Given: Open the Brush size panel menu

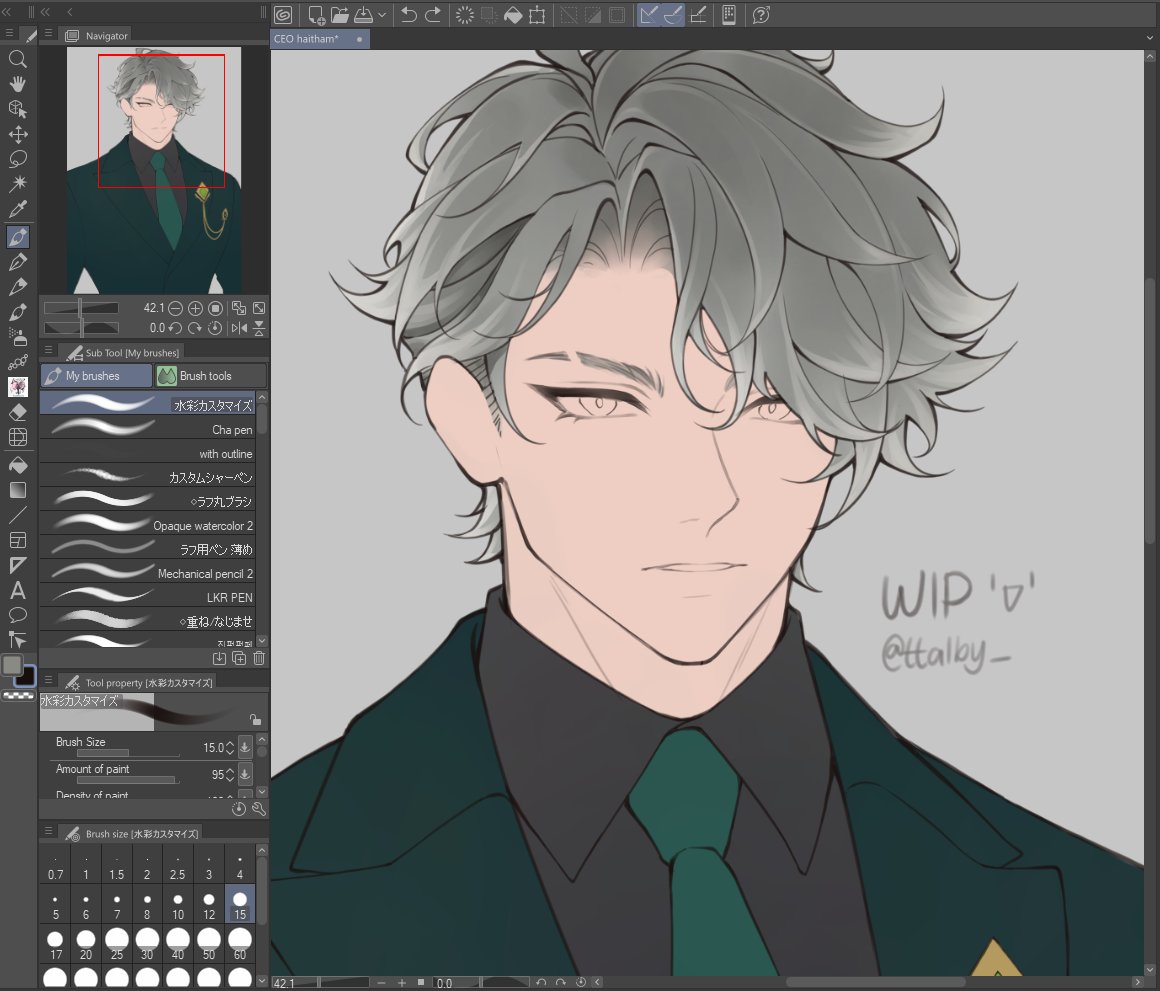Looking at the screenshot, I should (x=48, y=831).
